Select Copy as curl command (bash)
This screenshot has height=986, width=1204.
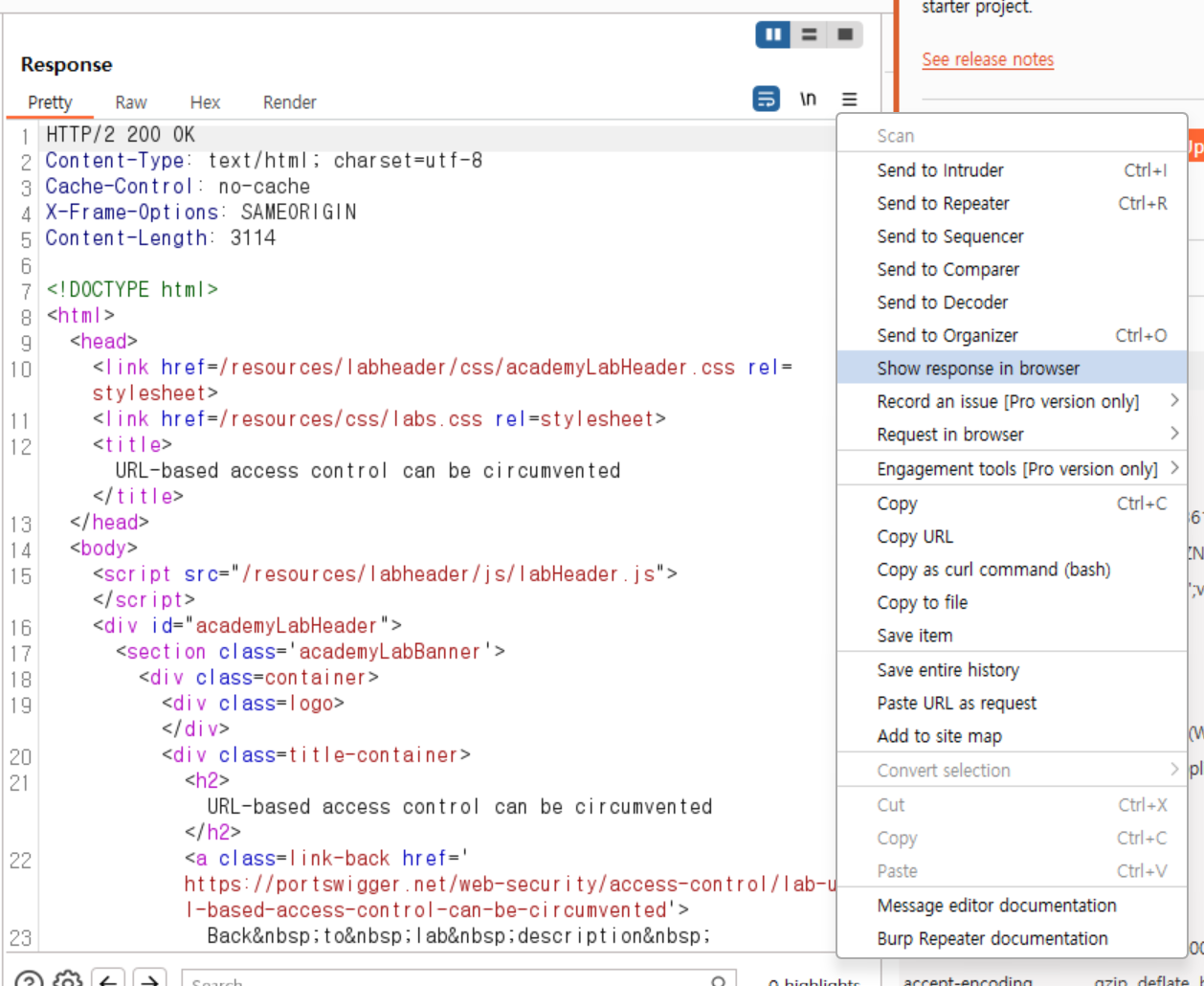point(1012,570)
